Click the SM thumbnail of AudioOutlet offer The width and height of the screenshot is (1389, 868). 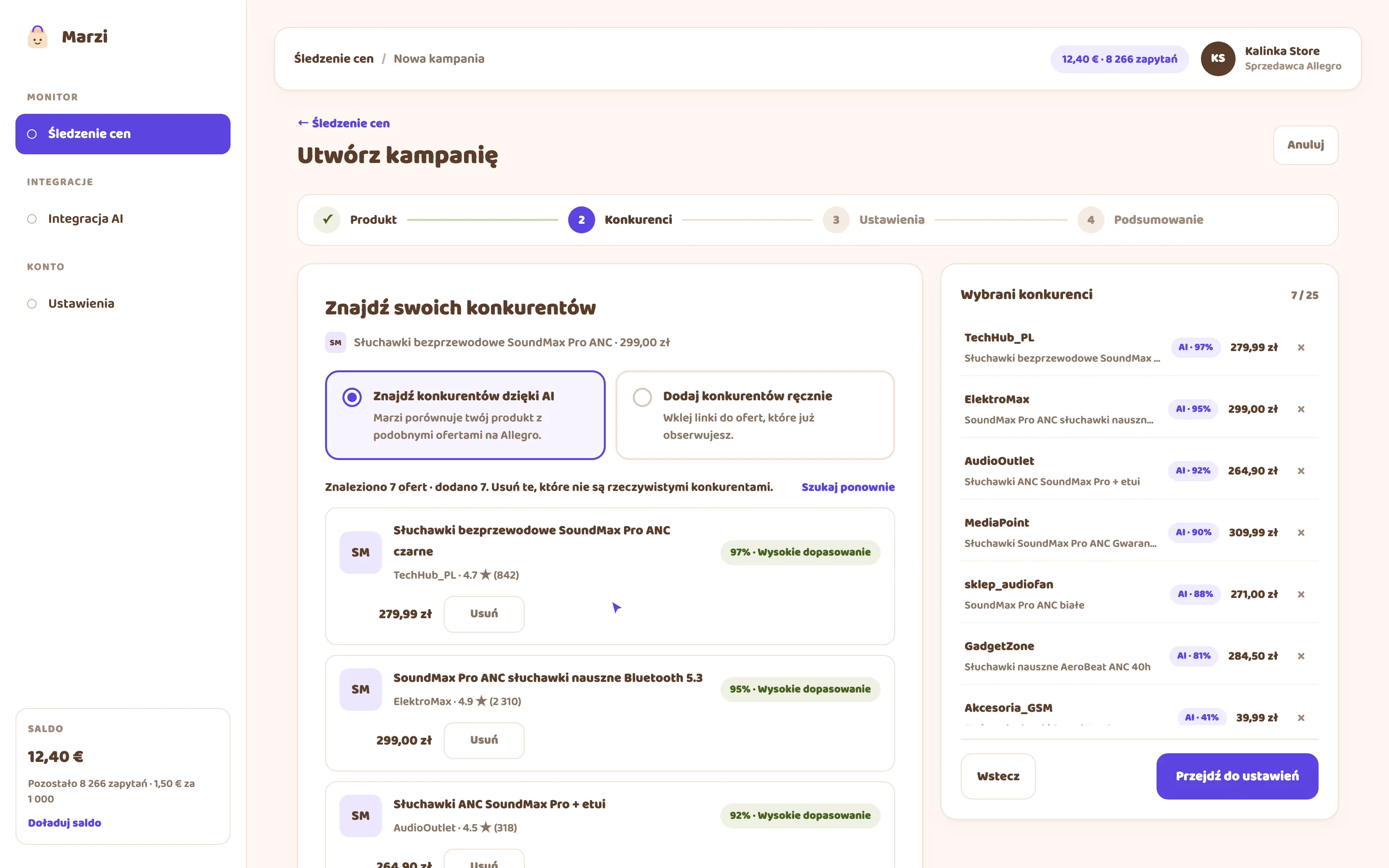coord(360,816)
